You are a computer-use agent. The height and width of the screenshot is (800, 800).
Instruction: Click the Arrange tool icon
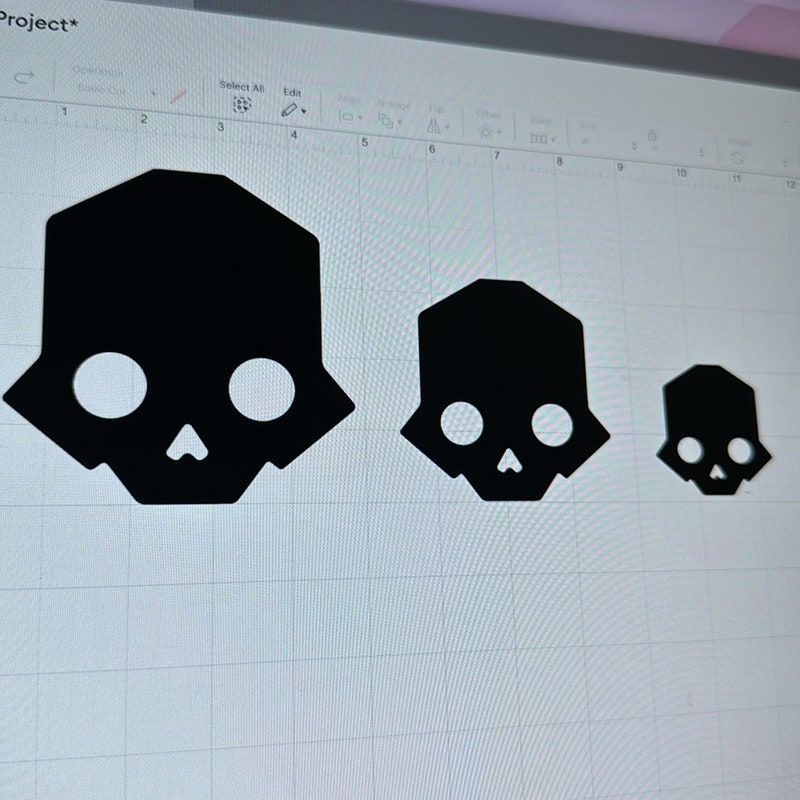pyautogui.click(x=386, y=121)
